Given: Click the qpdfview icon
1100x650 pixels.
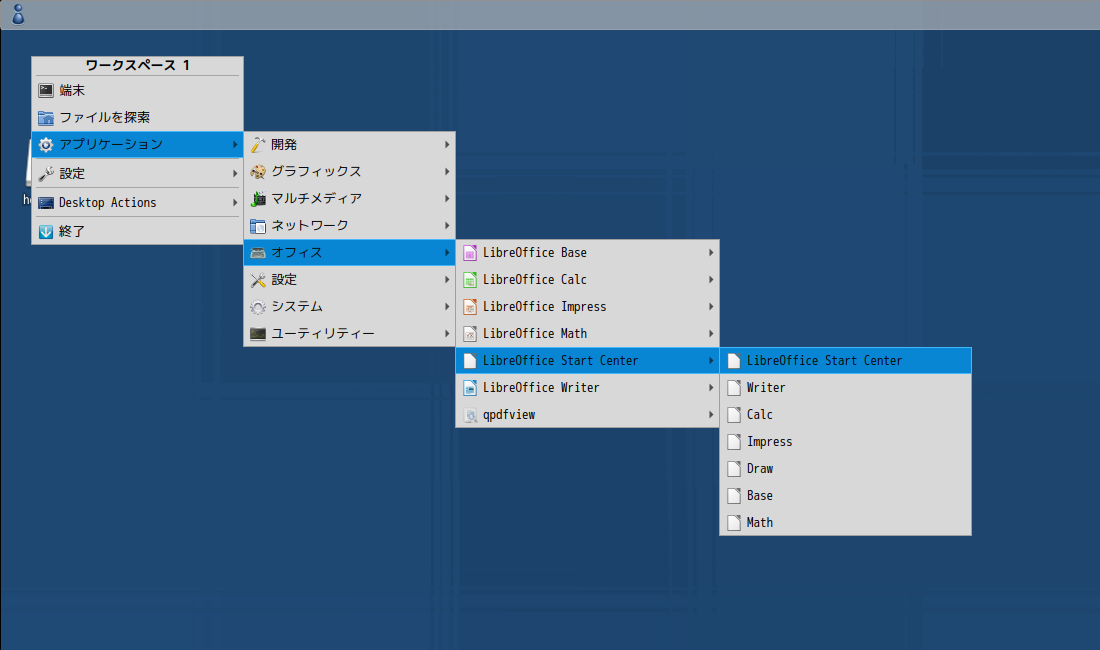Looking at the screenshot, I should (470, 415).
